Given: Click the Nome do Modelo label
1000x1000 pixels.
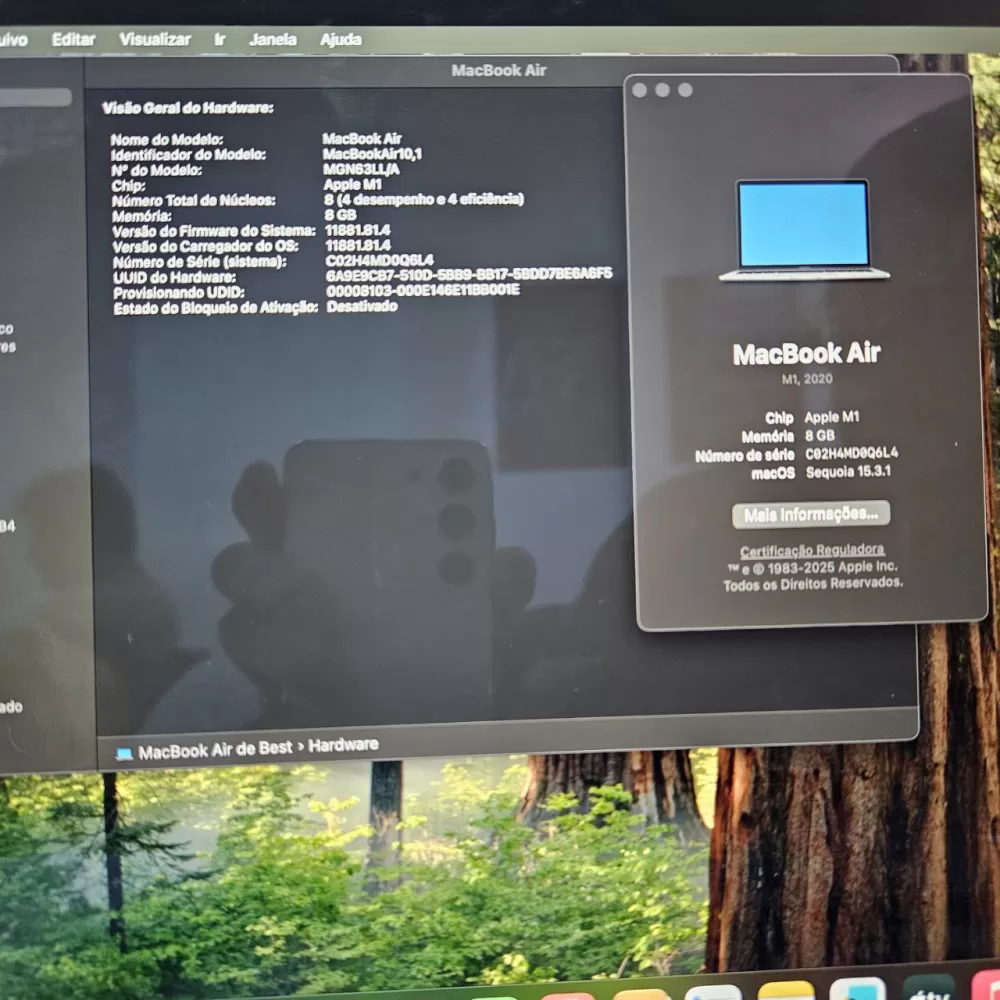Looking at the screenshot, I should pyautogui.click(x=166, y=140).
